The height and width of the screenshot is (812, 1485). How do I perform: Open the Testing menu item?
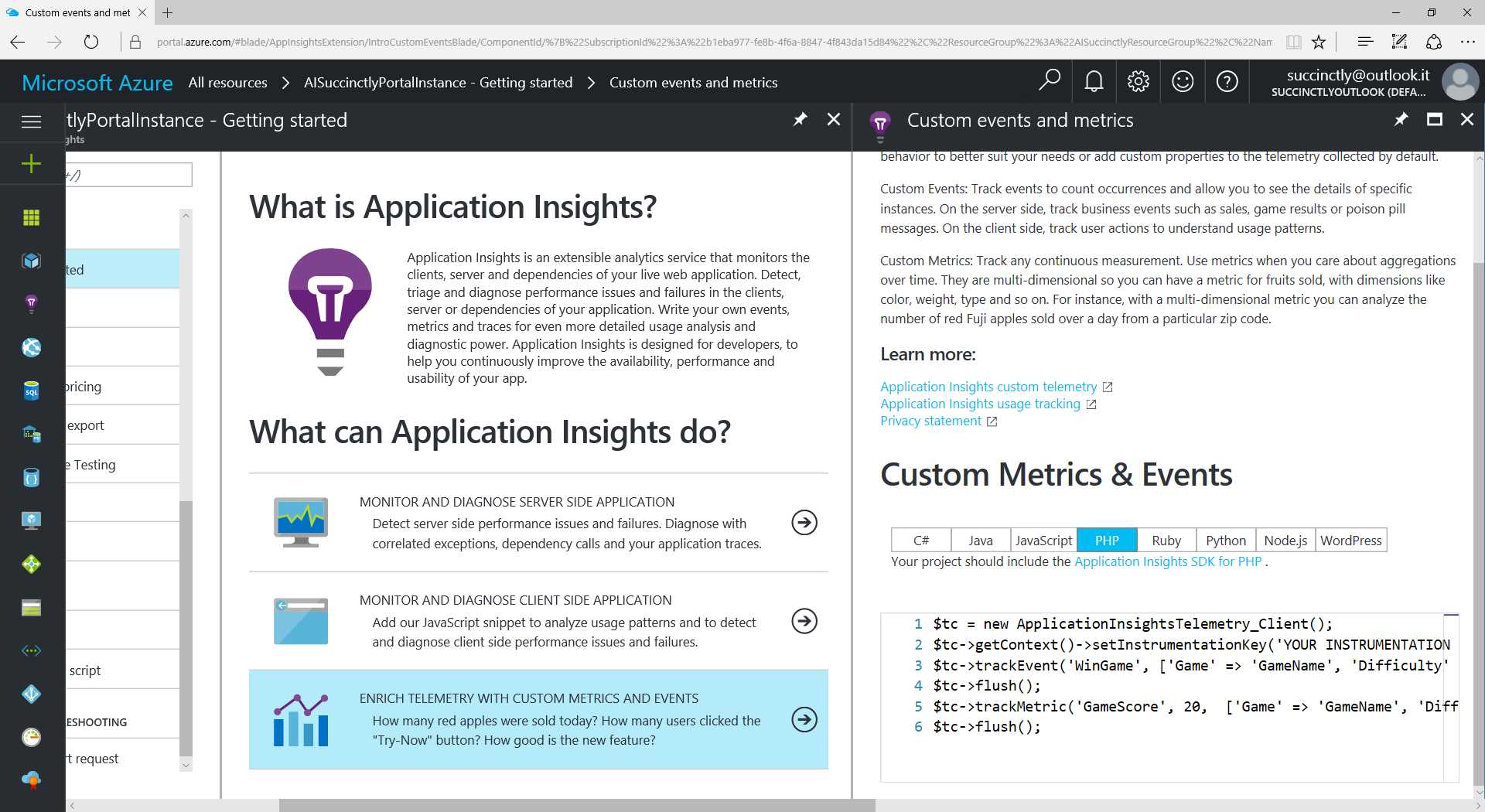pos(122,464)
